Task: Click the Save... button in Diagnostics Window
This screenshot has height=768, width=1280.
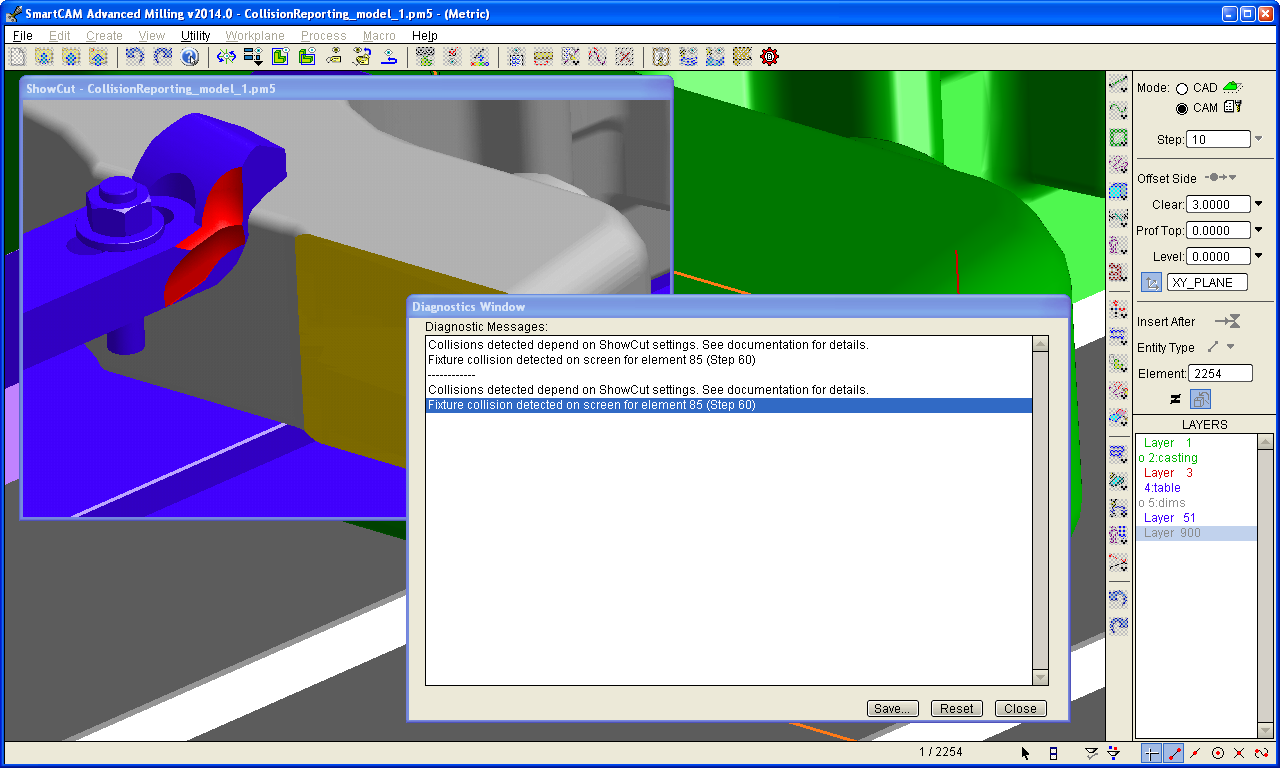Action: [892, 708]
